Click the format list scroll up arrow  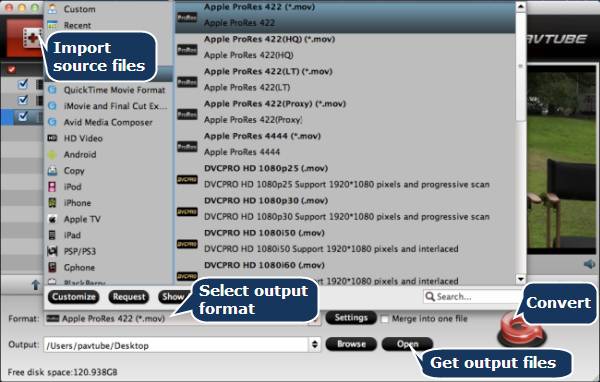[x=521, y=7]
